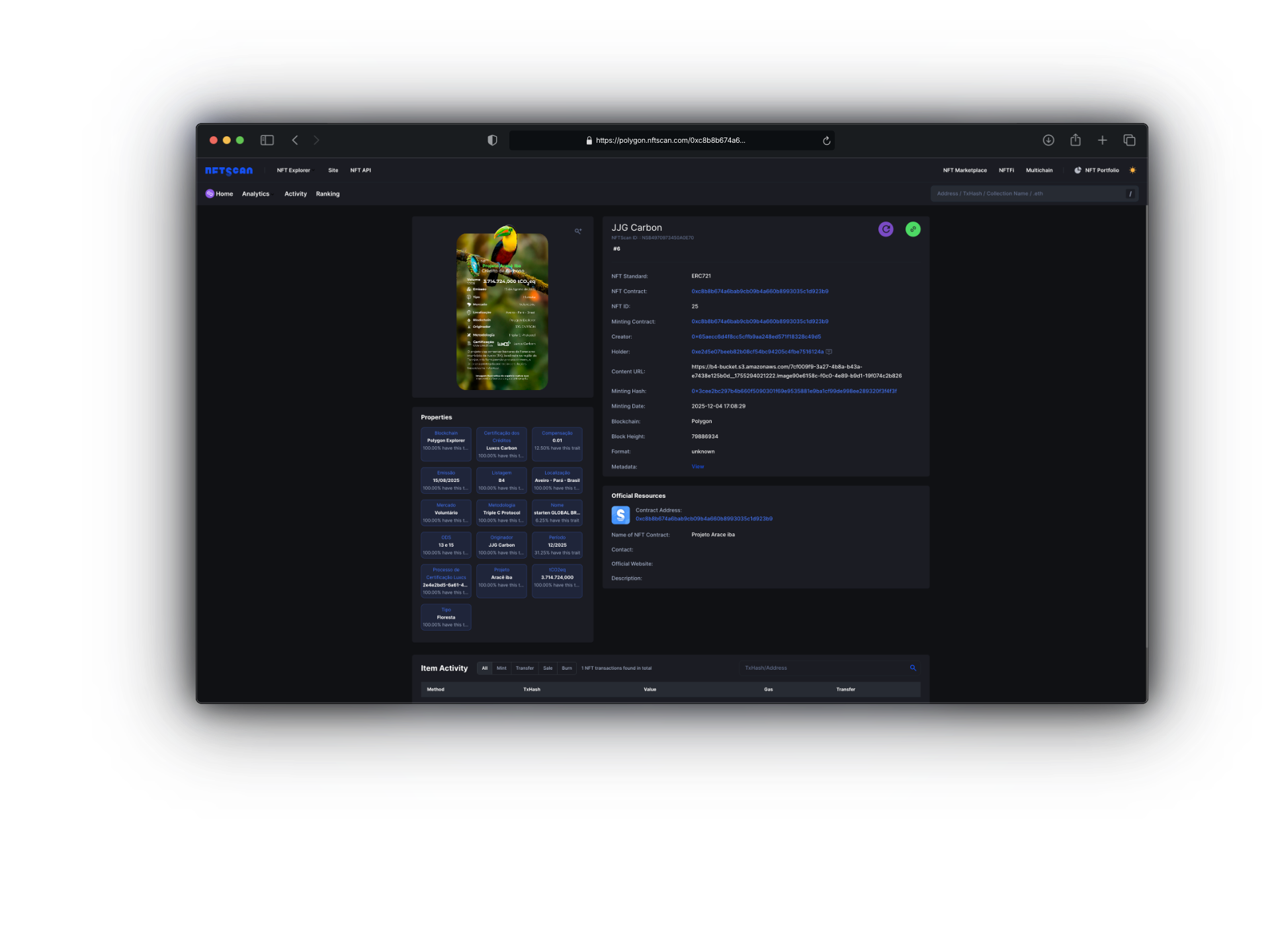Open the Creator address link

coord(756,337)
